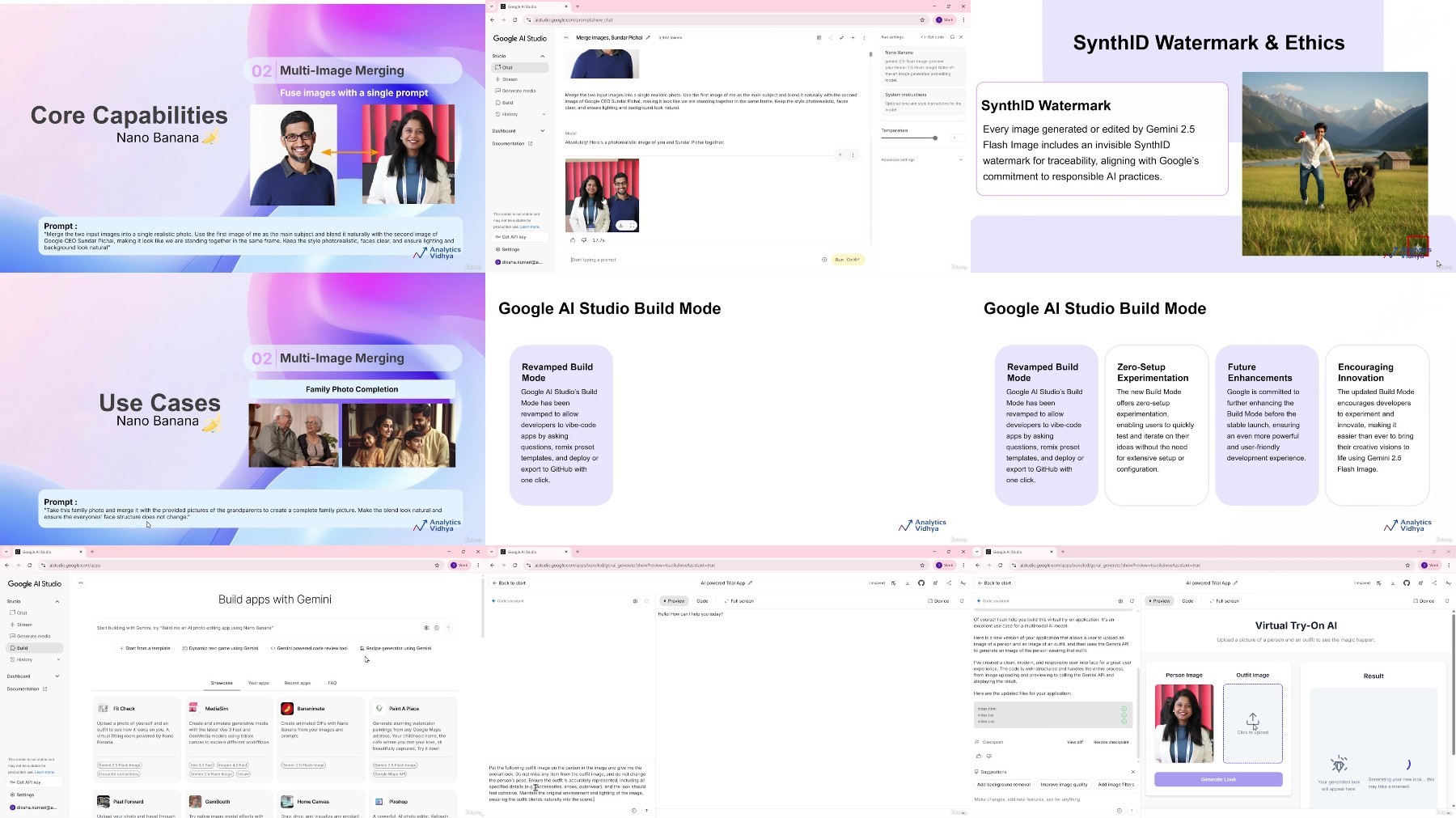Click the Generate Look button

coord(1218,779)
